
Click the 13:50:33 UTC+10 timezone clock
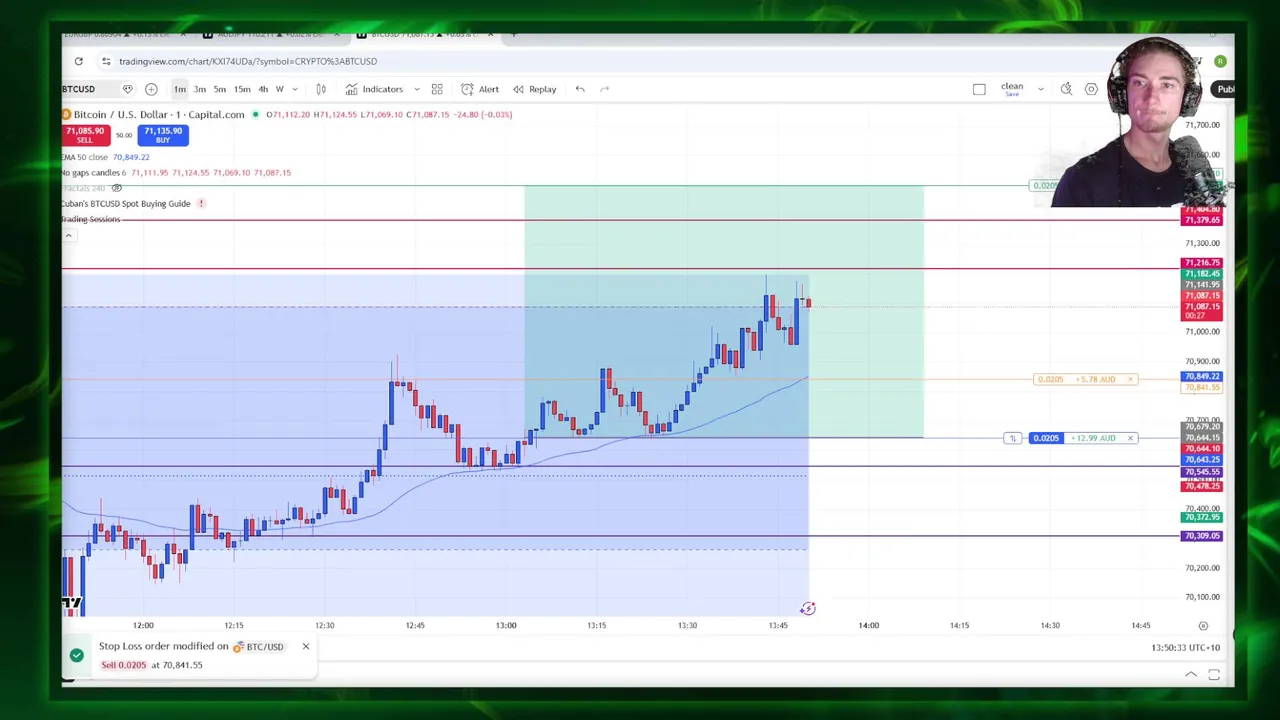click(1185, 647)
